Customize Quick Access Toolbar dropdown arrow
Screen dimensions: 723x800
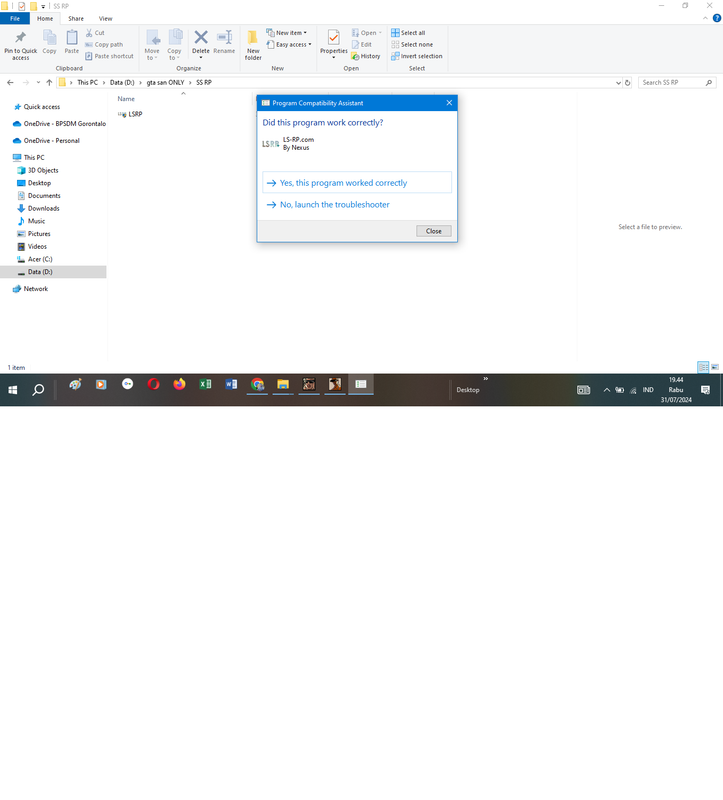[x=43, y=6]
